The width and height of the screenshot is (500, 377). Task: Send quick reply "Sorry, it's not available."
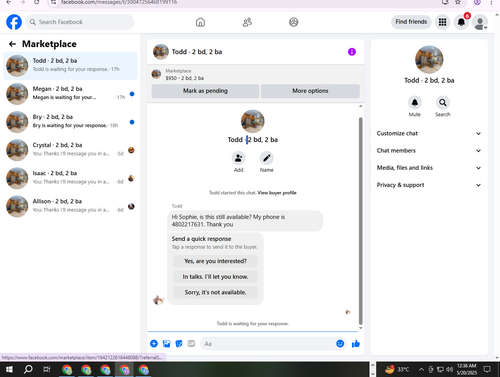tap(215, 292)
